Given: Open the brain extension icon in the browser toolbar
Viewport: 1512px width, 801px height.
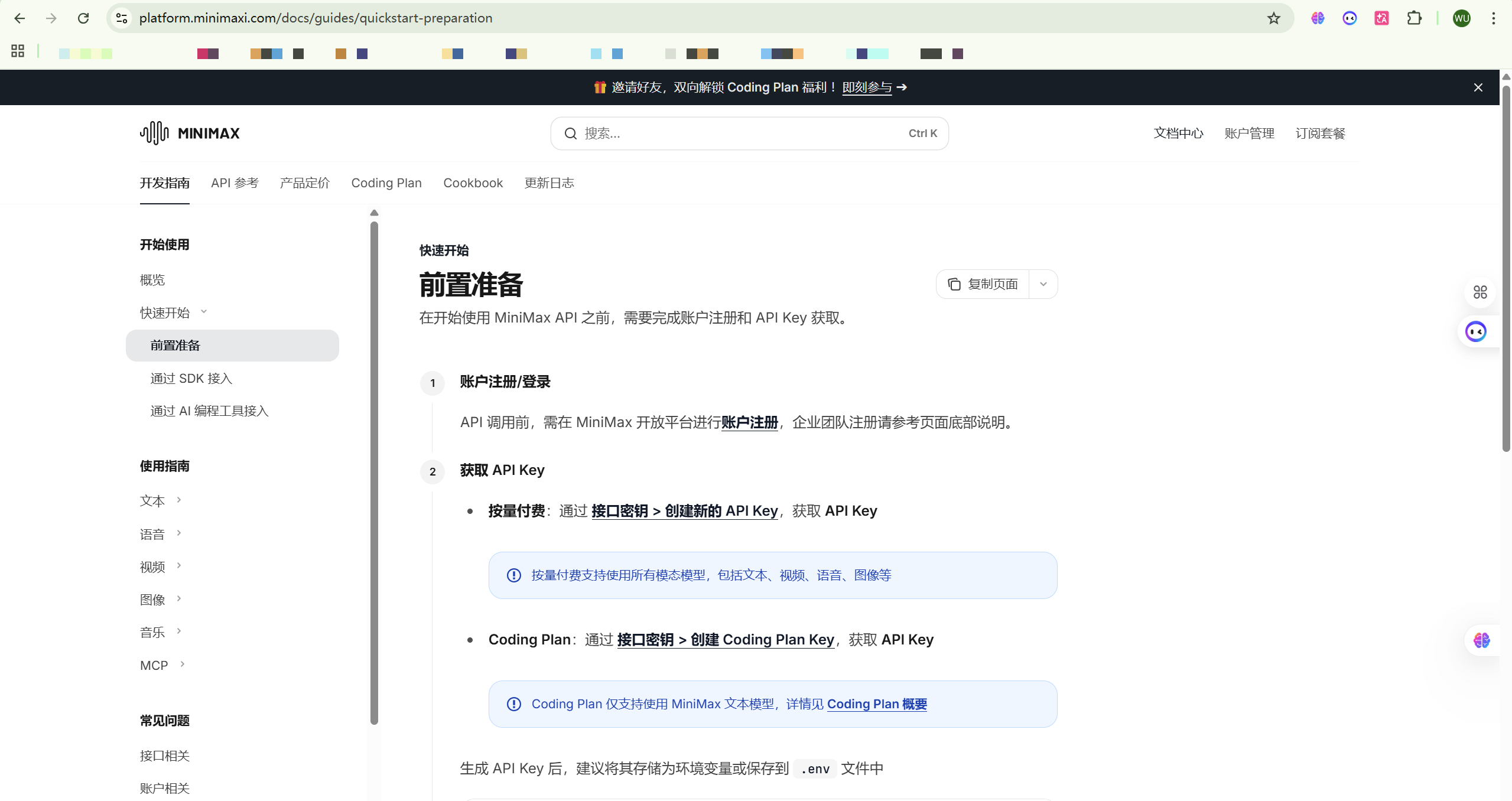Looking at the screenshot, I should (1318, 18).
